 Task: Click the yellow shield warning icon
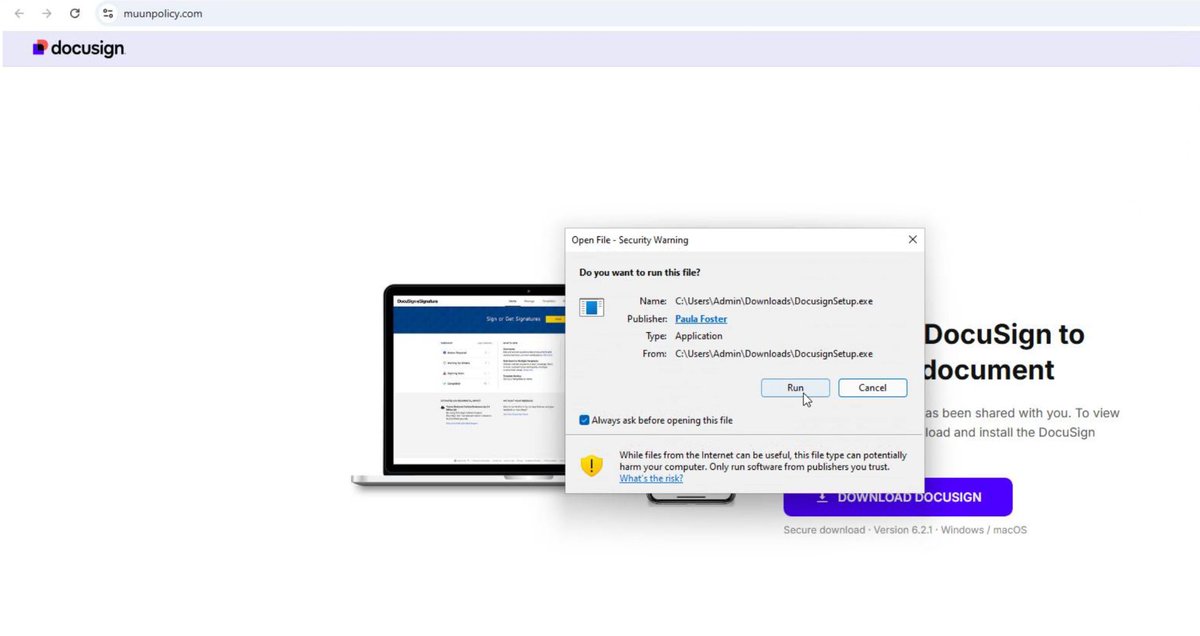[593, 466]
